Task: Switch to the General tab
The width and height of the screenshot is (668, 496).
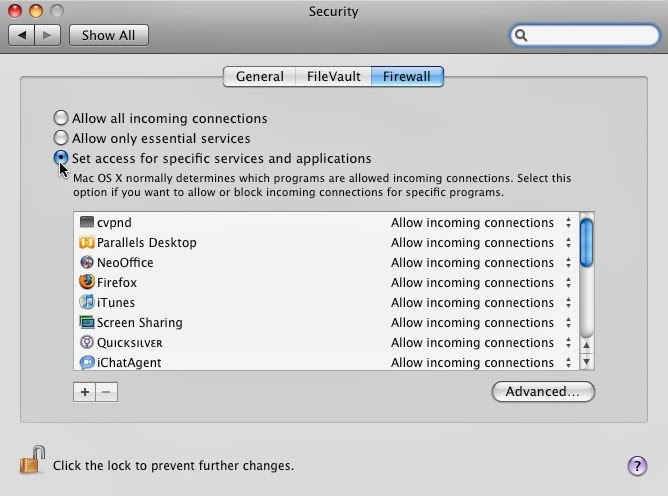Action: [259, 76]
